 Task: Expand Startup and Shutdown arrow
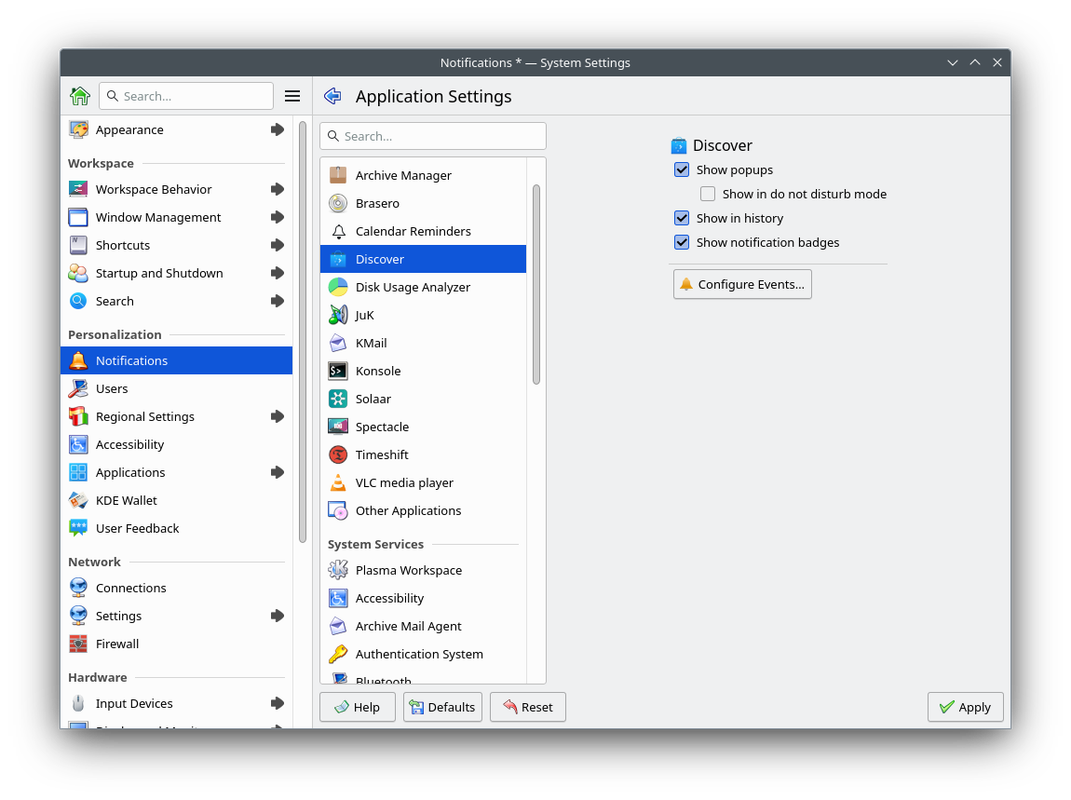pyautogui.click(x=277, y=273)
